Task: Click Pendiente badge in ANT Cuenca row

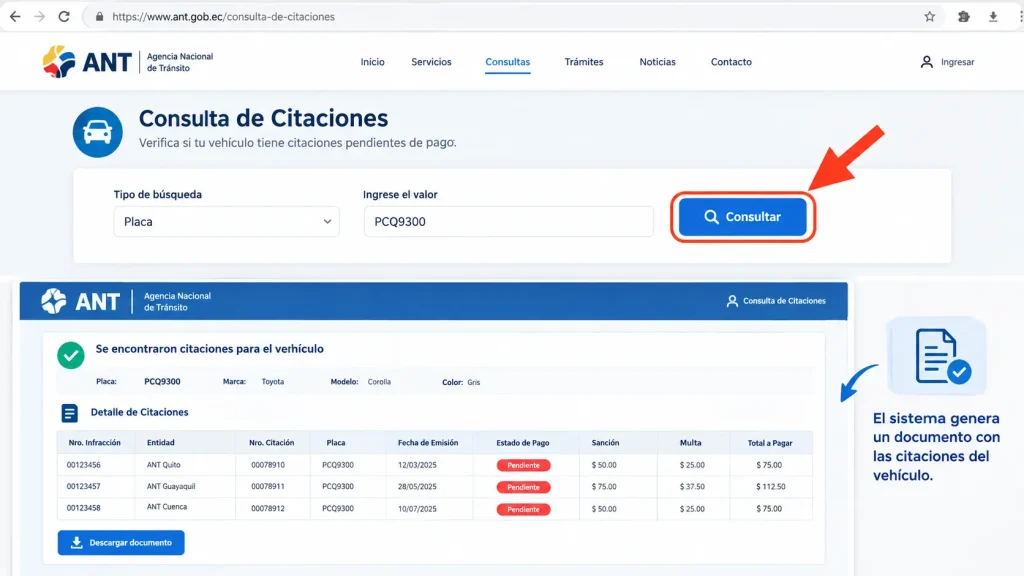Action: tap(523, 509)
